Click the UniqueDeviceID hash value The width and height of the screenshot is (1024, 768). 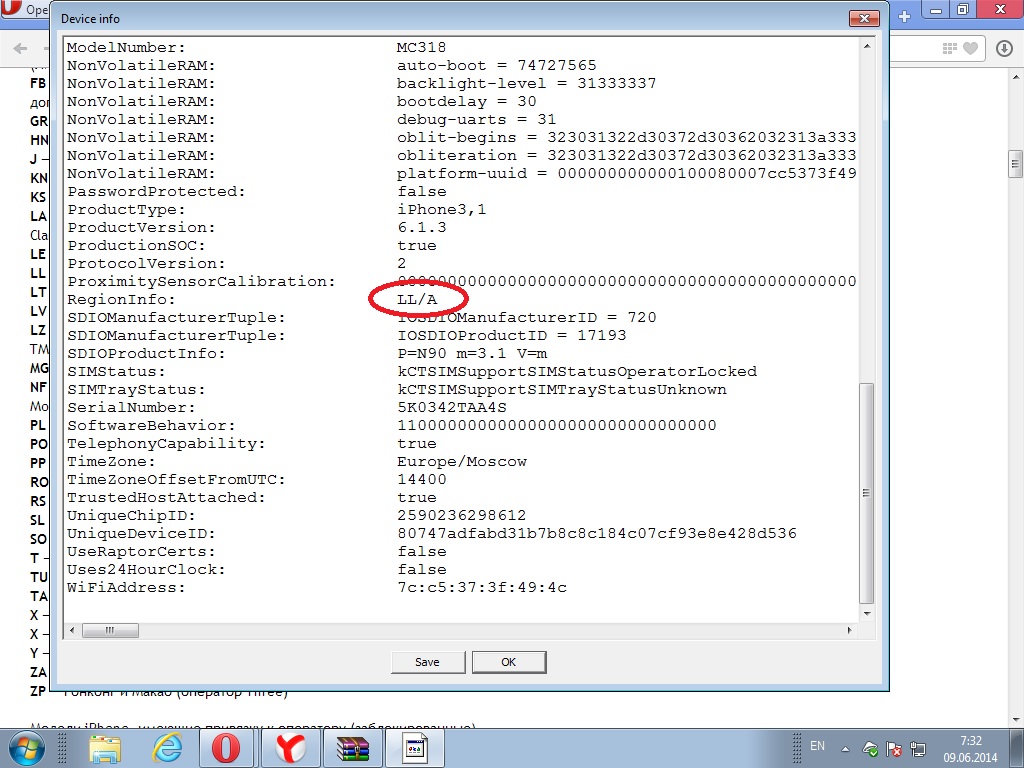tap(597, 534)
